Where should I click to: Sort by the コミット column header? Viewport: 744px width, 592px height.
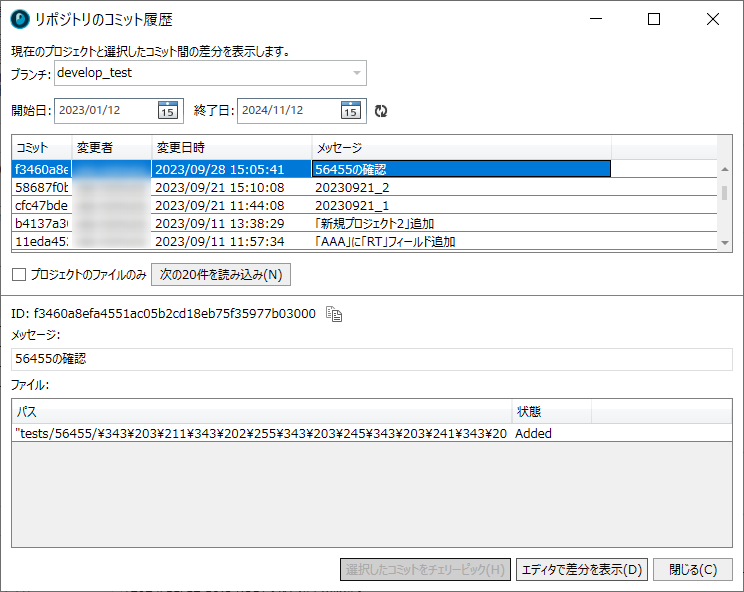pos(42,148)
